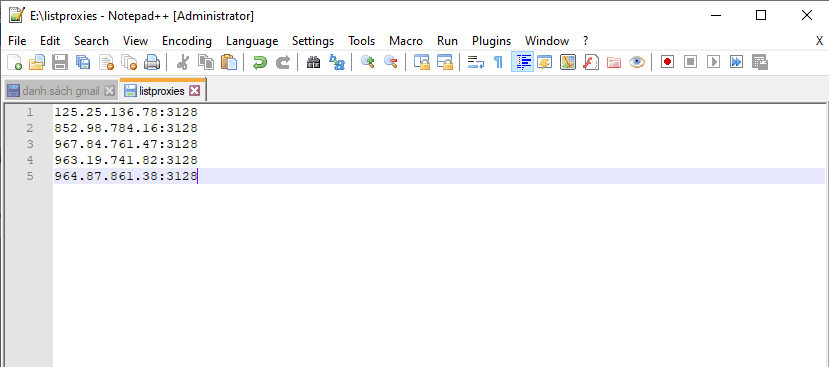Open the ? help menu
The height and width of the screenshot is (367, 829).
585,41
